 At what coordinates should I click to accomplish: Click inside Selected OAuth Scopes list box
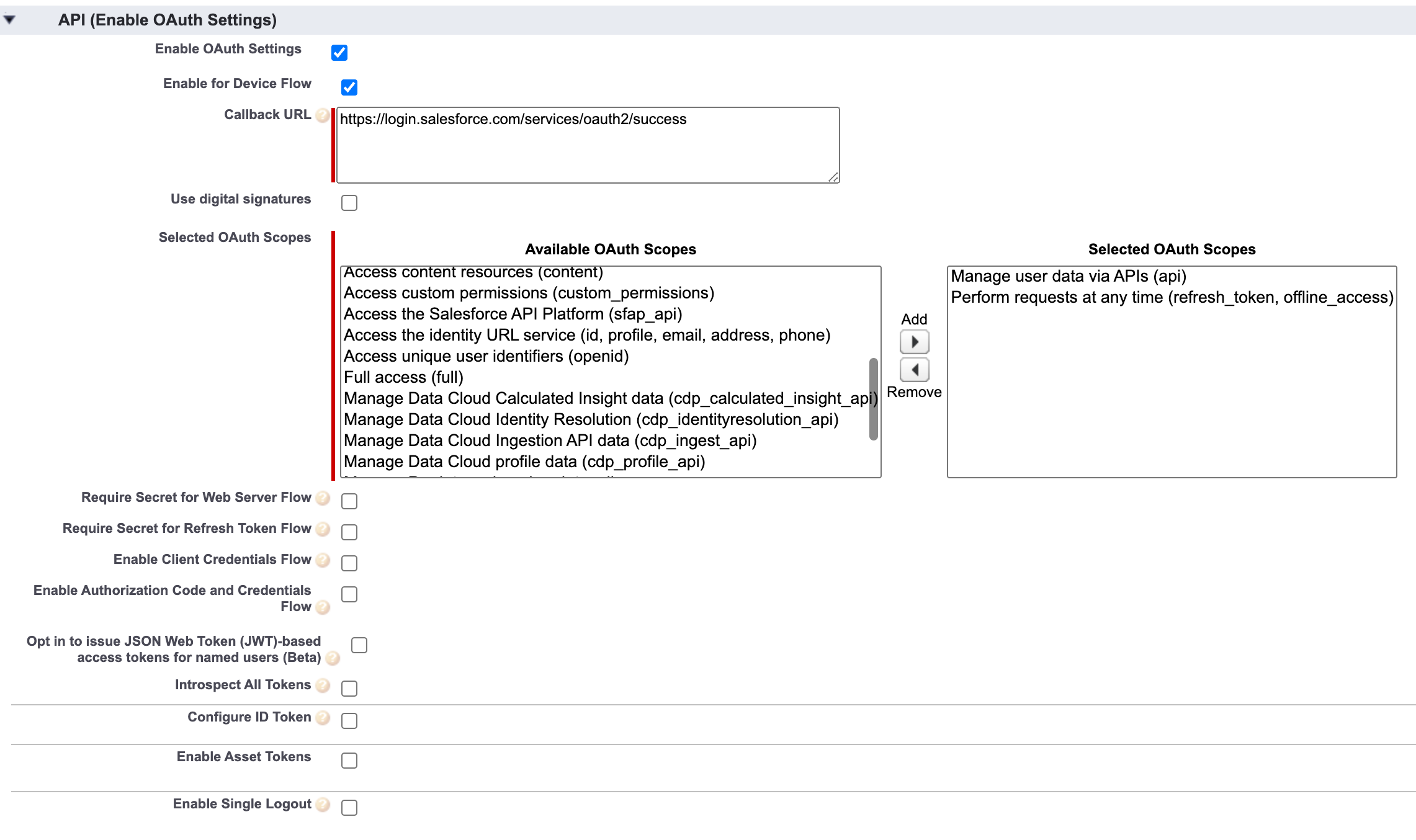[x=1172, y=372]
